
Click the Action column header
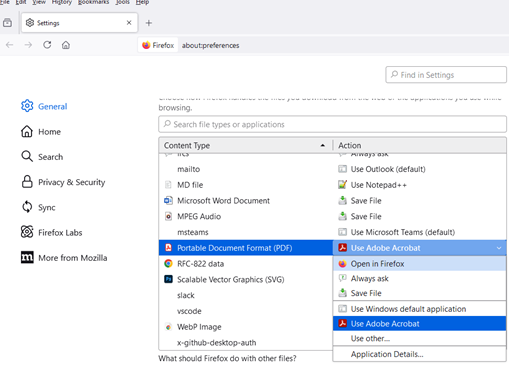[x=420, y=145]
